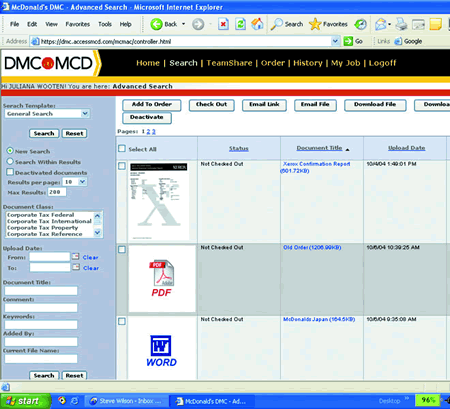Image resolution: width=450 pixels, height=409 pixels.
Task: Go to results page 2
Action: (148, 132)
